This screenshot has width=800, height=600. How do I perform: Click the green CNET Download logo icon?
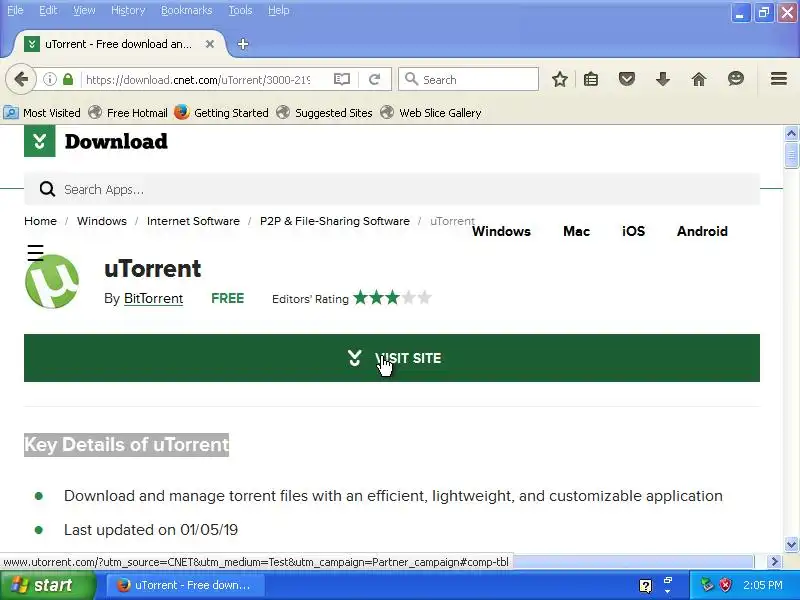point(40,141)
